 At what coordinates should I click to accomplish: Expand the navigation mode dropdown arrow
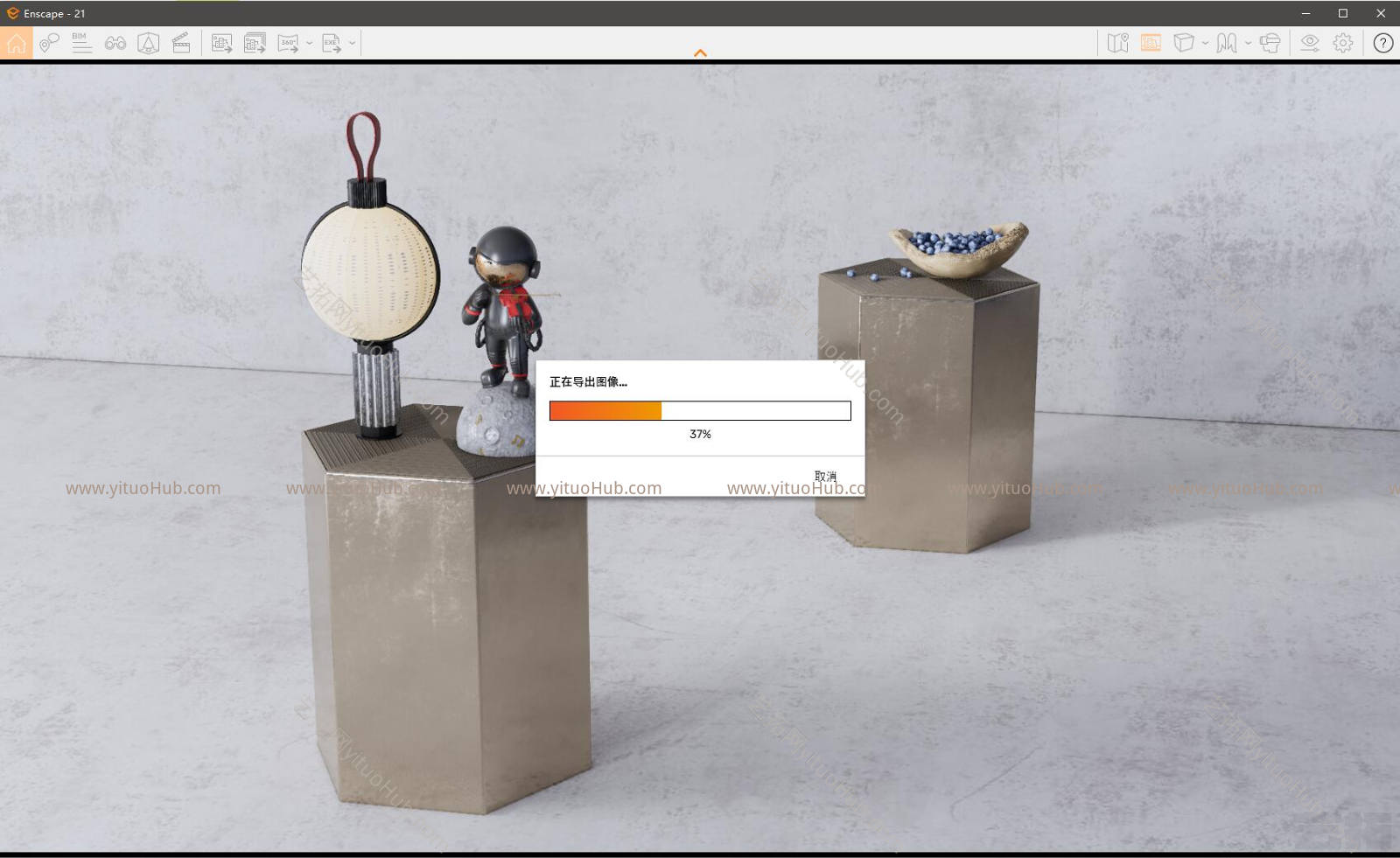(1249, 43)
